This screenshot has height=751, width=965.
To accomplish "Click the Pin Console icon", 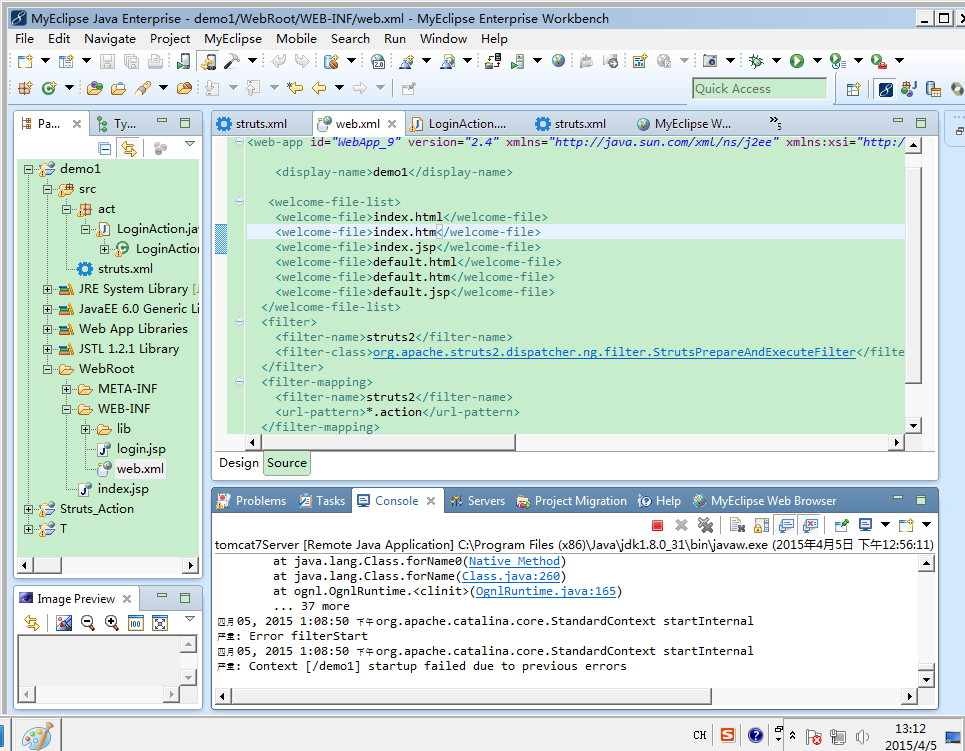I will click(841, 525).
